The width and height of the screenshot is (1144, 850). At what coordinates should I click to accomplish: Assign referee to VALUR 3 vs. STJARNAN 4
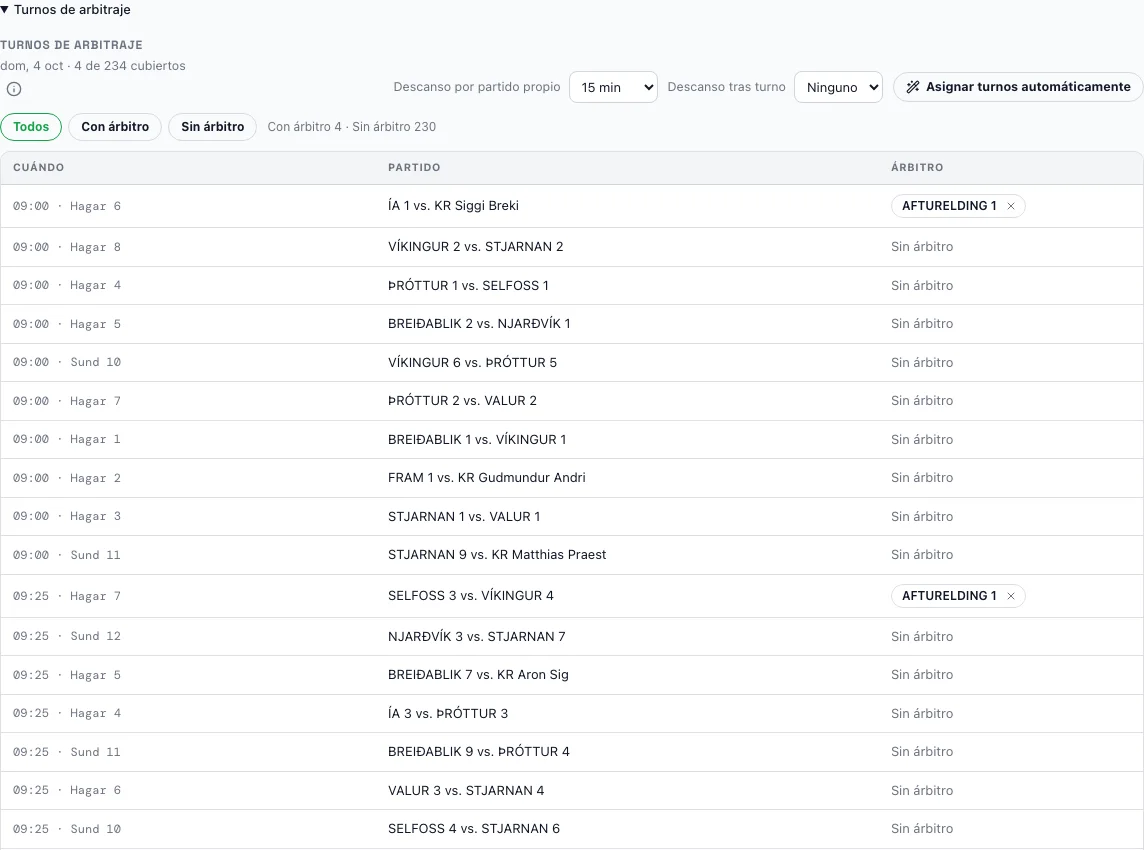tap(922, 790)
